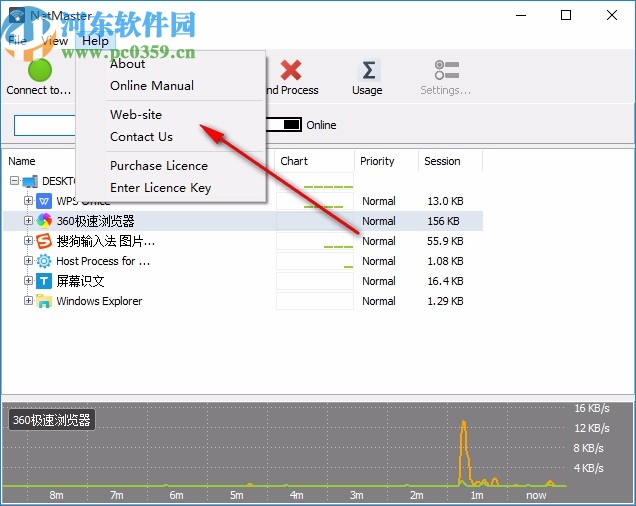Viewport: 636px width, 506px height.
Task: Click the red End Process icon
Action: point(291,70)
